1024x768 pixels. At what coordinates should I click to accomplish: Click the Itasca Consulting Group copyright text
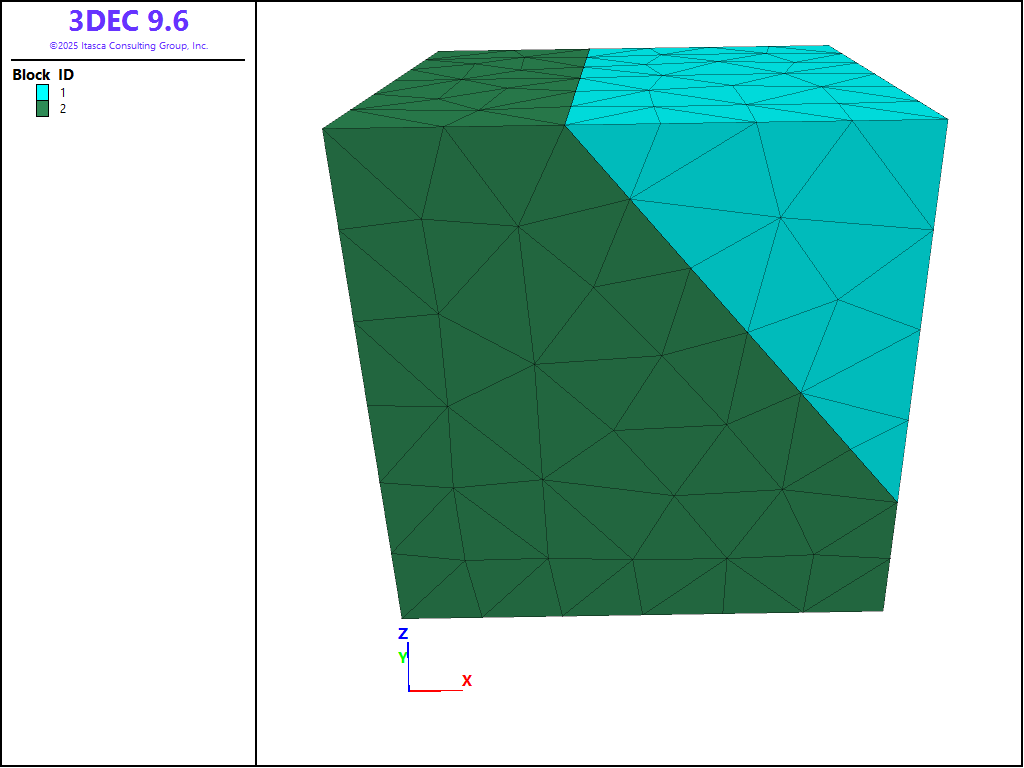click(128, 46)
